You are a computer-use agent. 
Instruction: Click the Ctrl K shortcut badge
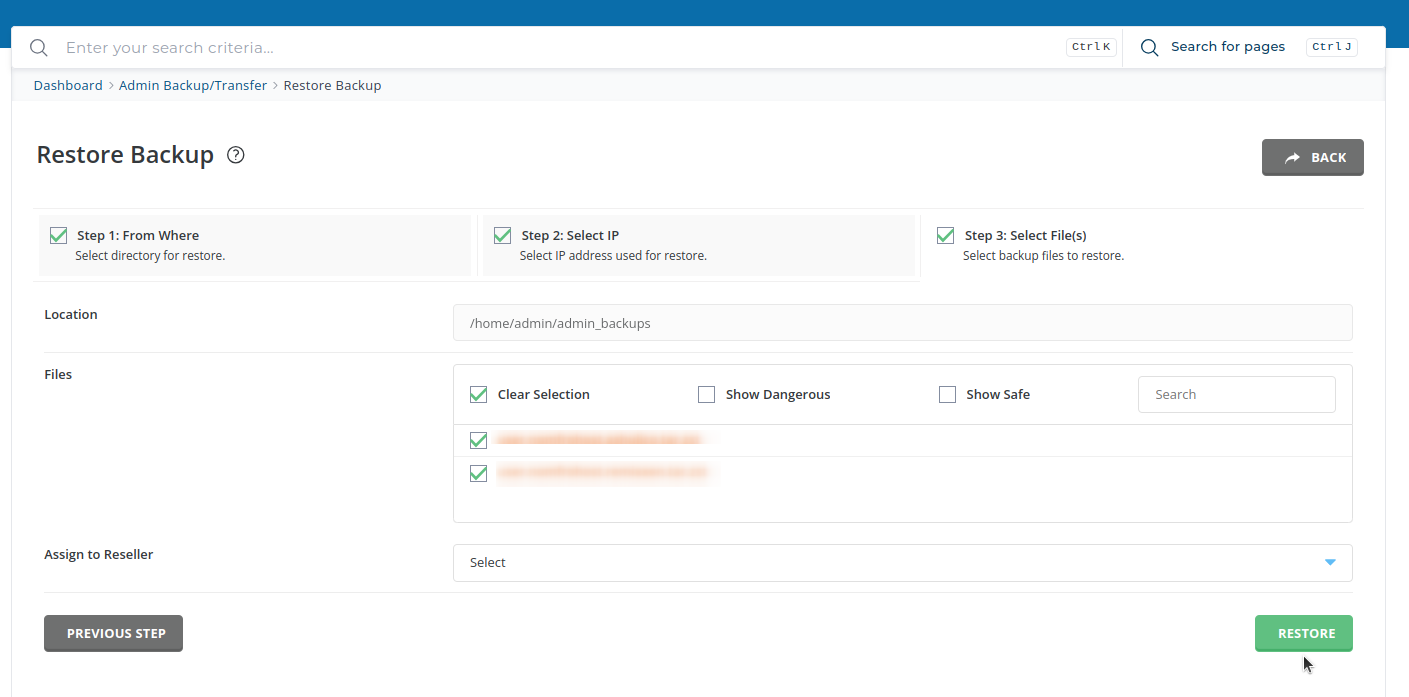[x=1091, y=47]
